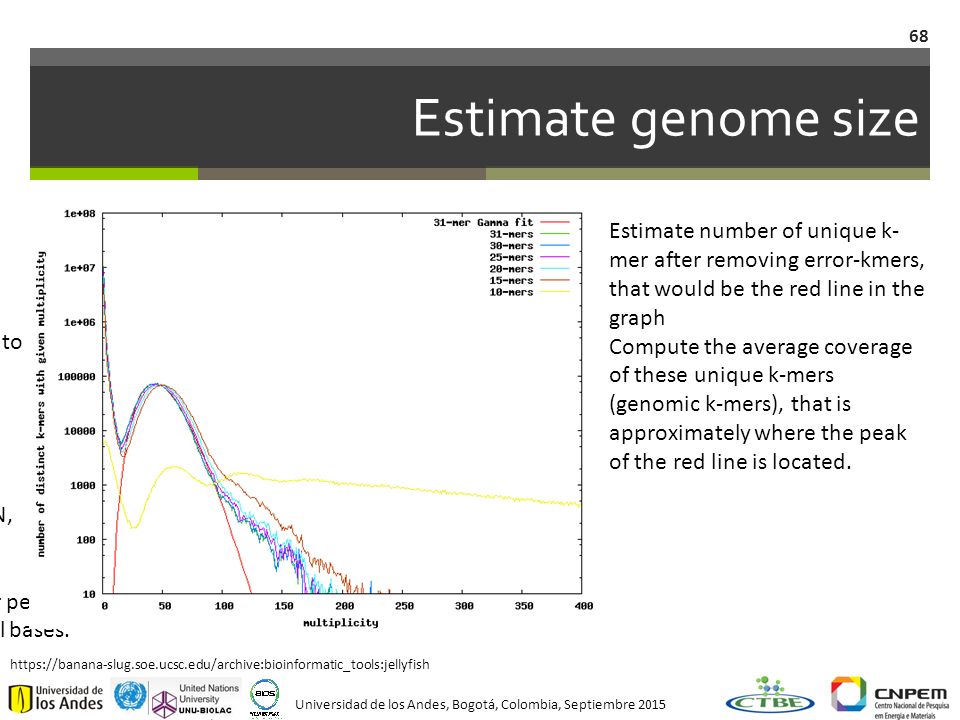Click the Universidad de los Andes logo
The width and height of the screenshot is (960, 720).
[x=56, y=699]
